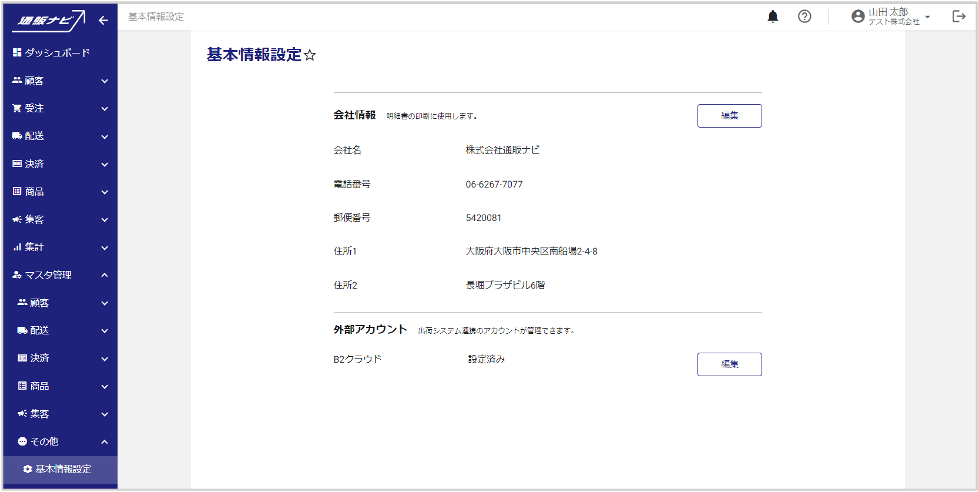The height and width of the screenshot is (492, 978).
Task: Click 編集 button for 会社情報
Action: pyautogui.click(x=729, y=116)
